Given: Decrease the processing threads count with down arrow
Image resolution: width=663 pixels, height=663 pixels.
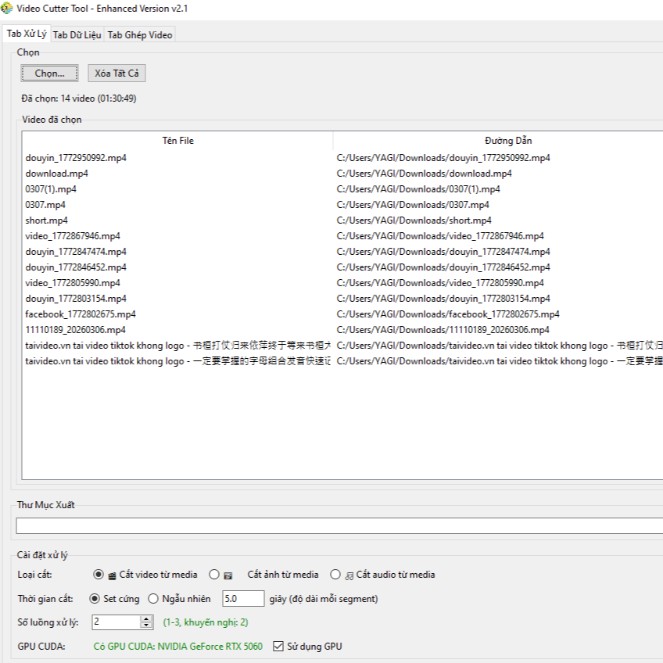Looking at the screenshot, I should [145, 626].
